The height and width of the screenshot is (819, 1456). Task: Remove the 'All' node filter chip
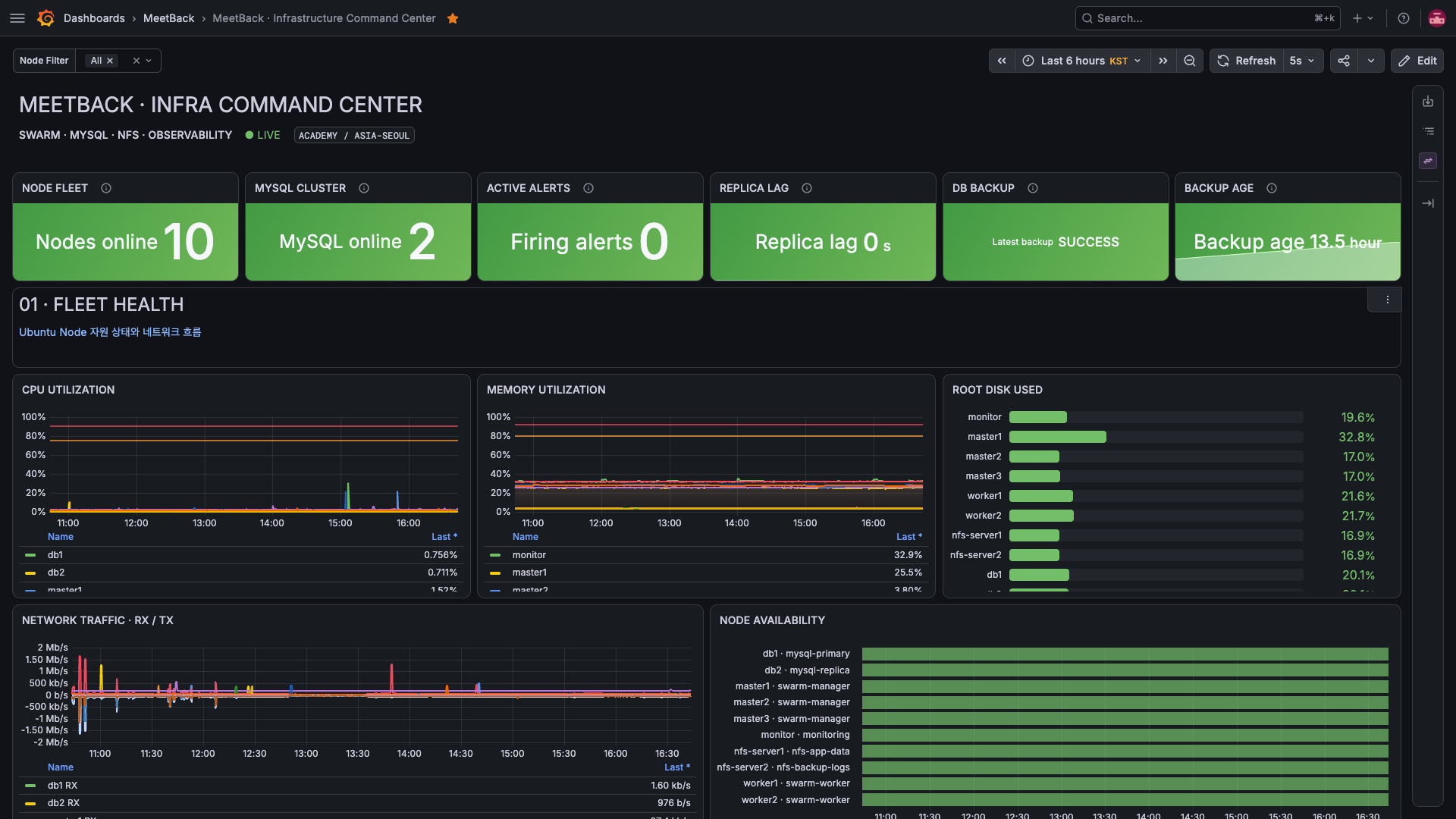(x=110, y=61)
